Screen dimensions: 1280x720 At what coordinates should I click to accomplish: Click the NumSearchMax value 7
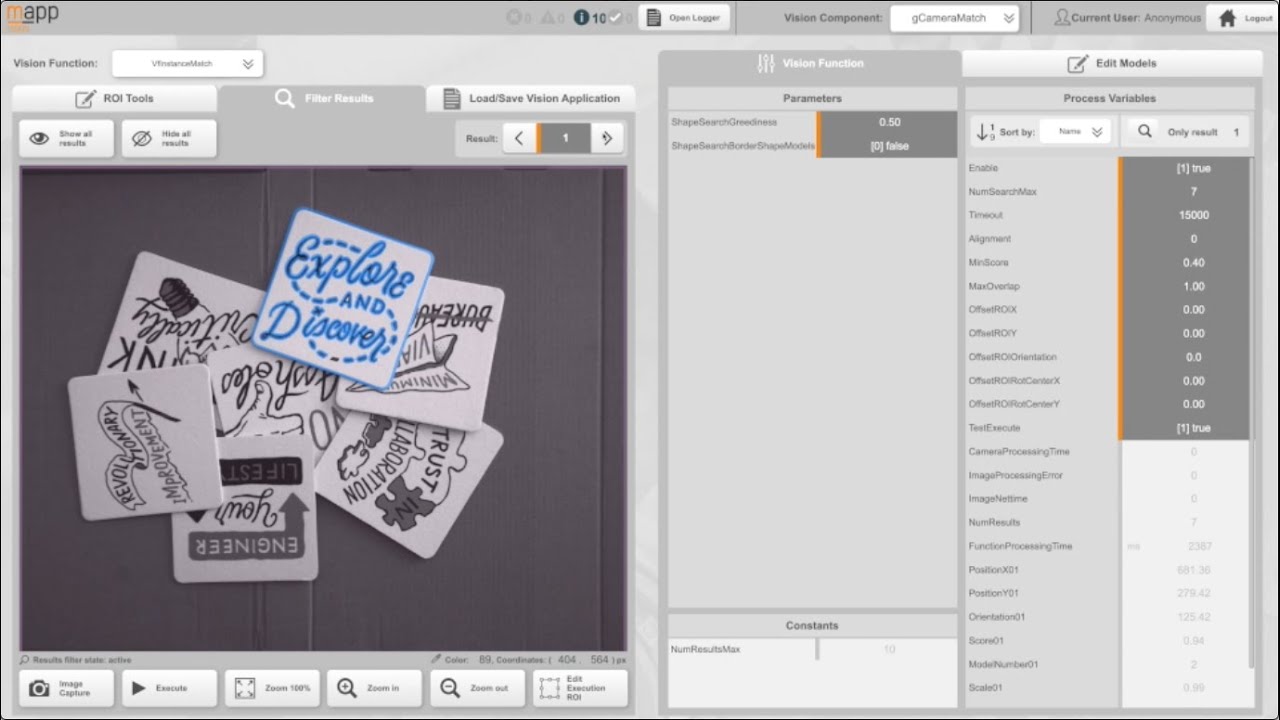pyautogui.click(x=1186, y=191)
